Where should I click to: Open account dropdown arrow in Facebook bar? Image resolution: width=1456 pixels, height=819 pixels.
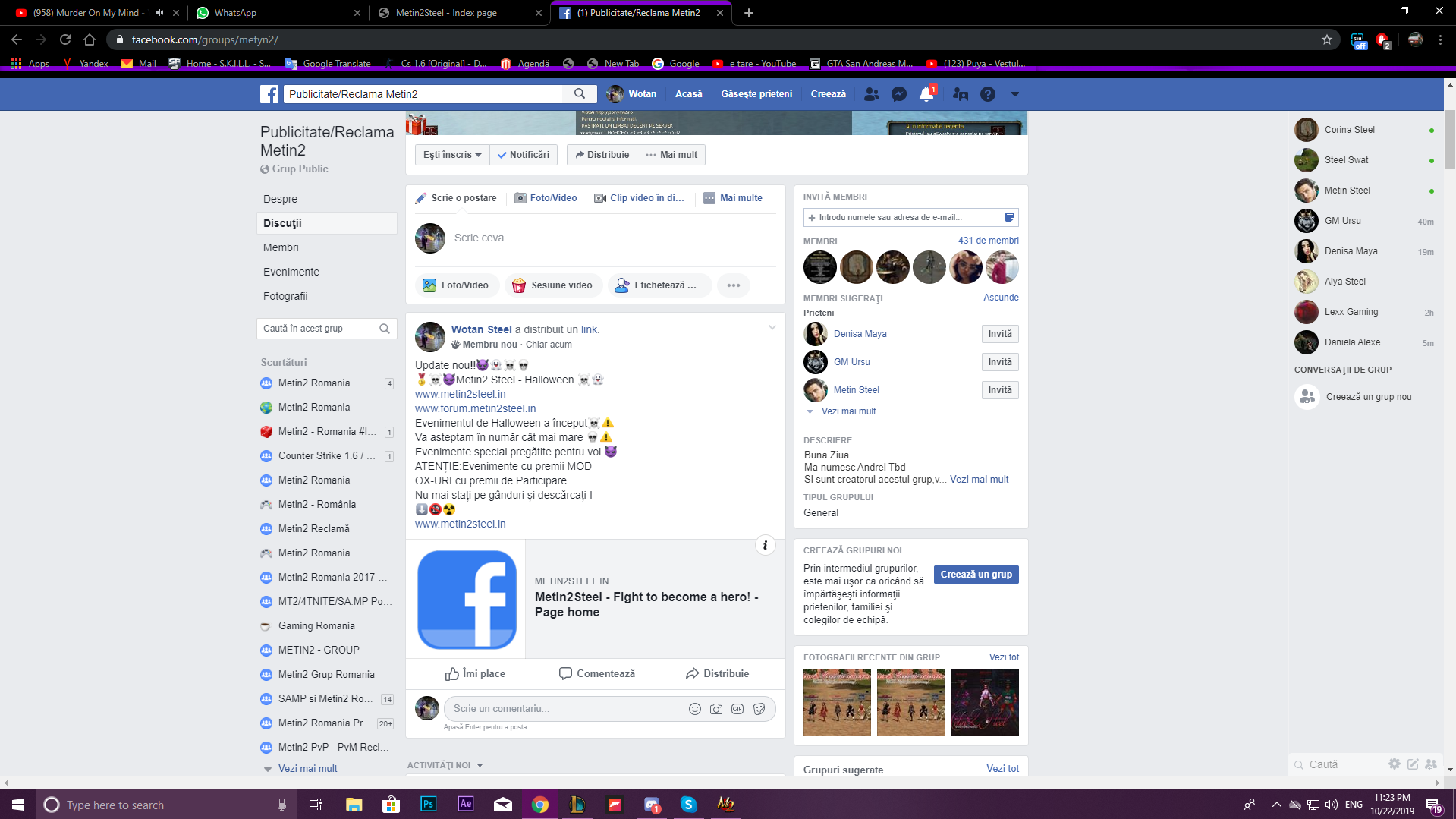coord(1015,94)
